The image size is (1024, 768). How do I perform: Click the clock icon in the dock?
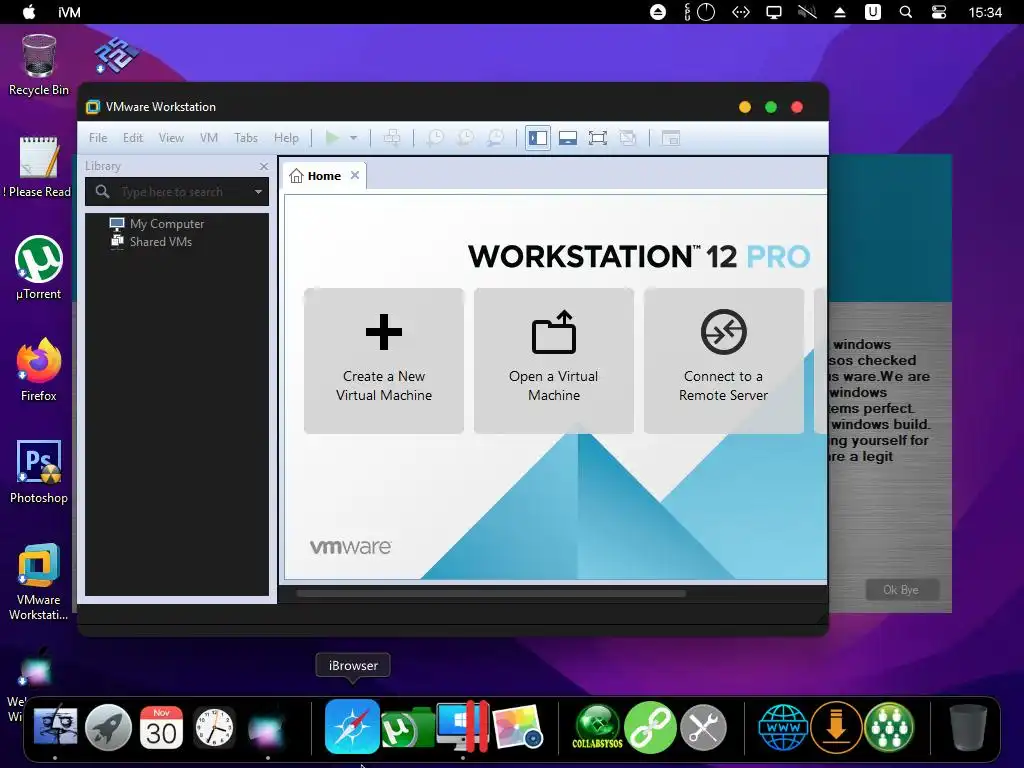(x=214, y=728)
